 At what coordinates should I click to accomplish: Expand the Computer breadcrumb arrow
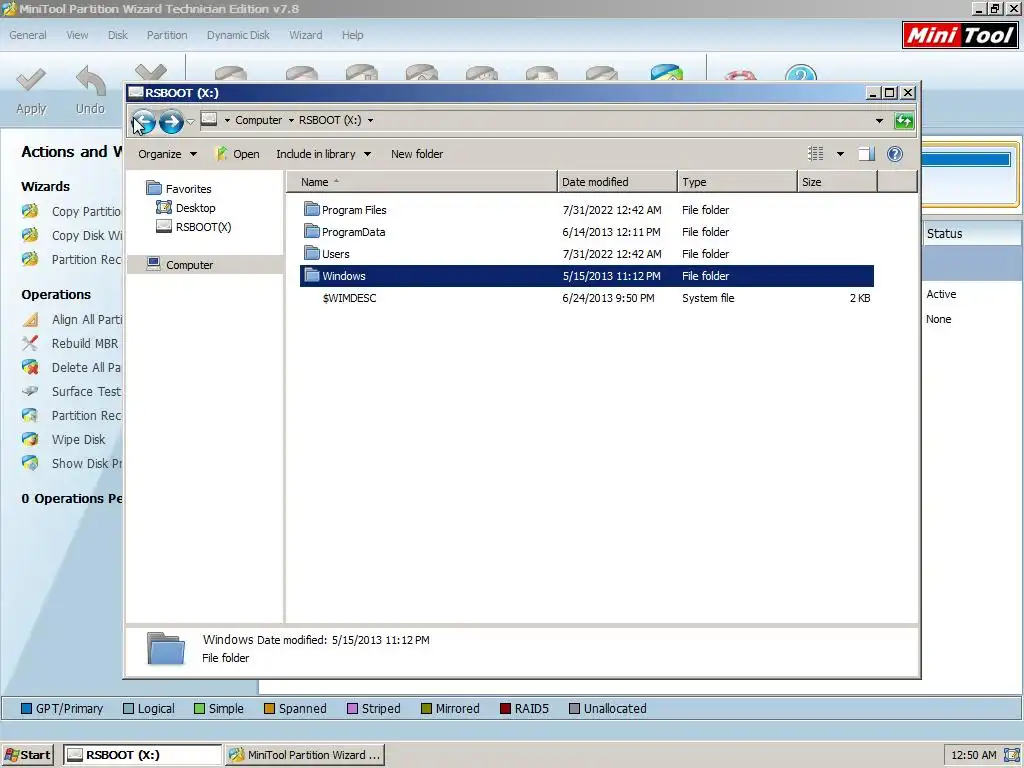click(x=291, y=120)
